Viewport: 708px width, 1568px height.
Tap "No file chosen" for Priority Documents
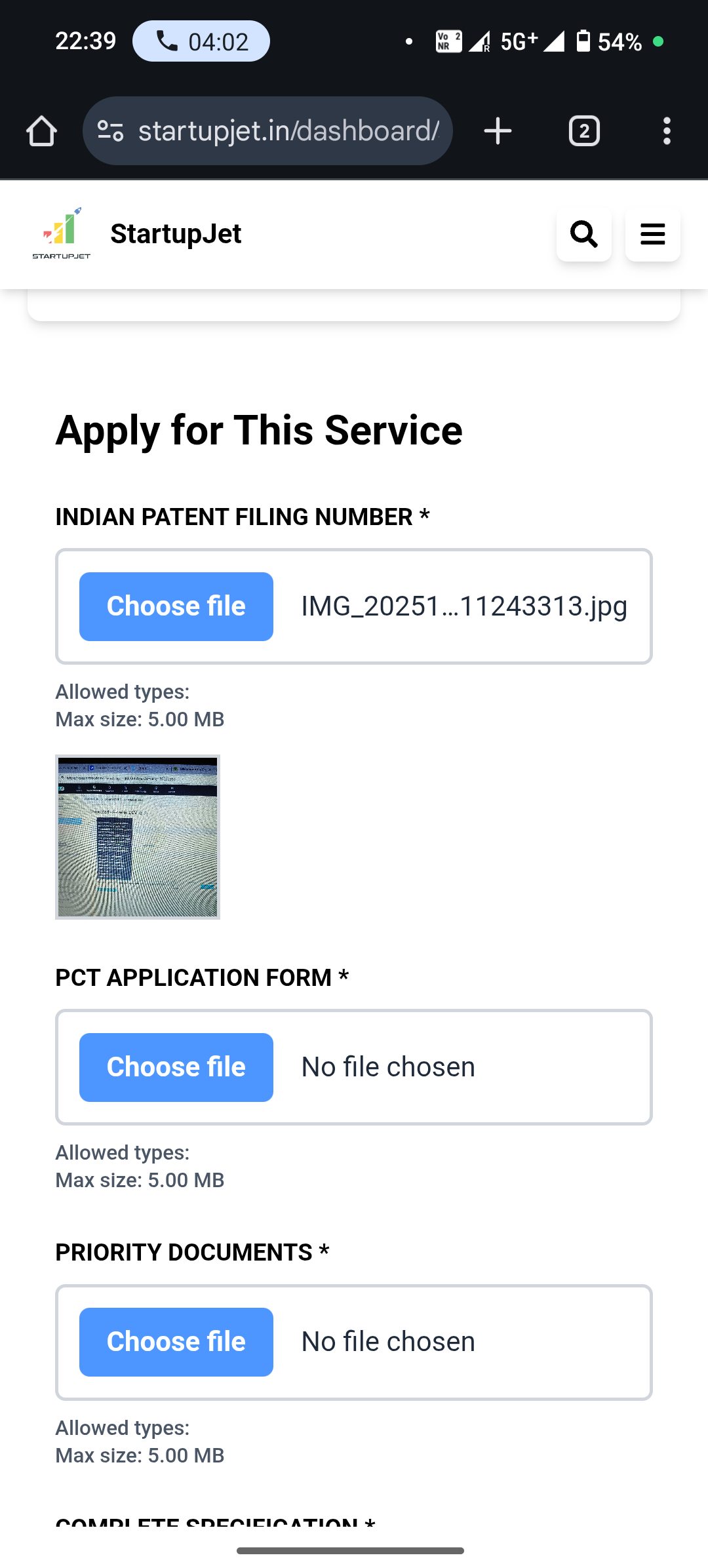(x=388, y=1342)
